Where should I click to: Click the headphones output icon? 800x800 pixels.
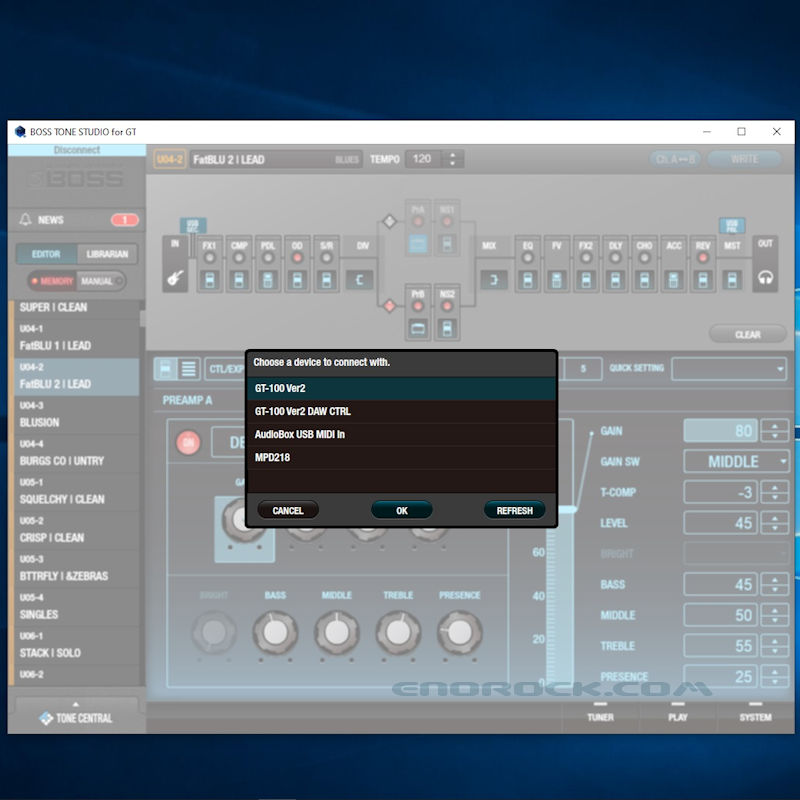tap(766, 278)
